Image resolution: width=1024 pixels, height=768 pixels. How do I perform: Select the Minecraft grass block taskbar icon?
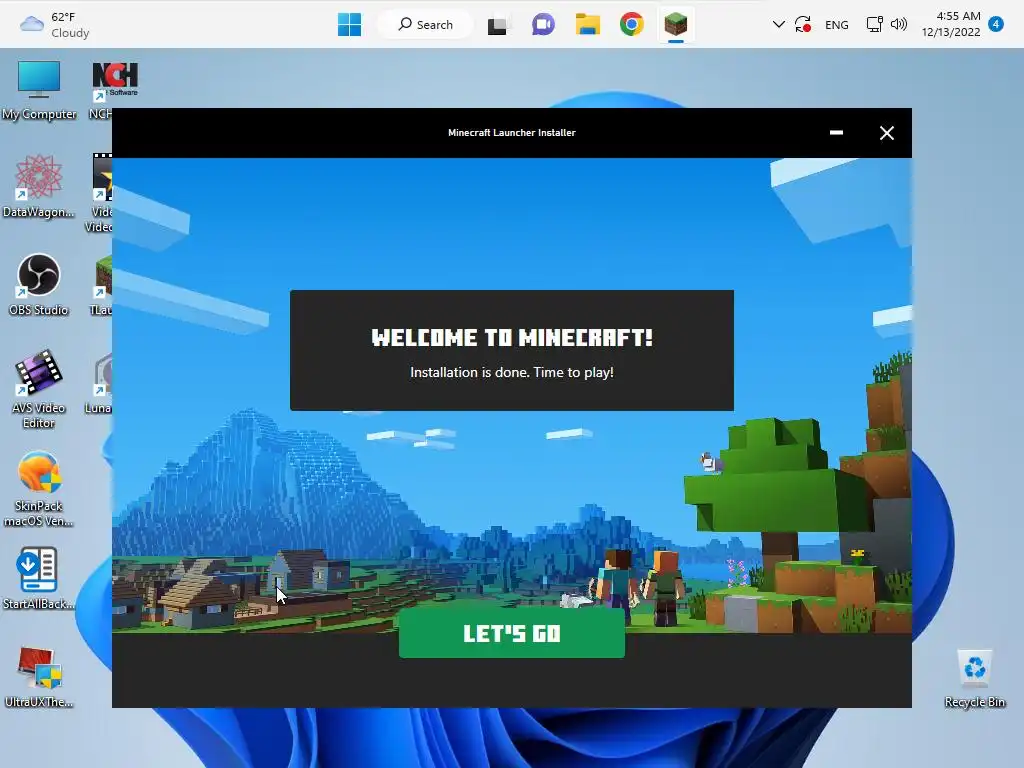[x=676, y=25]
